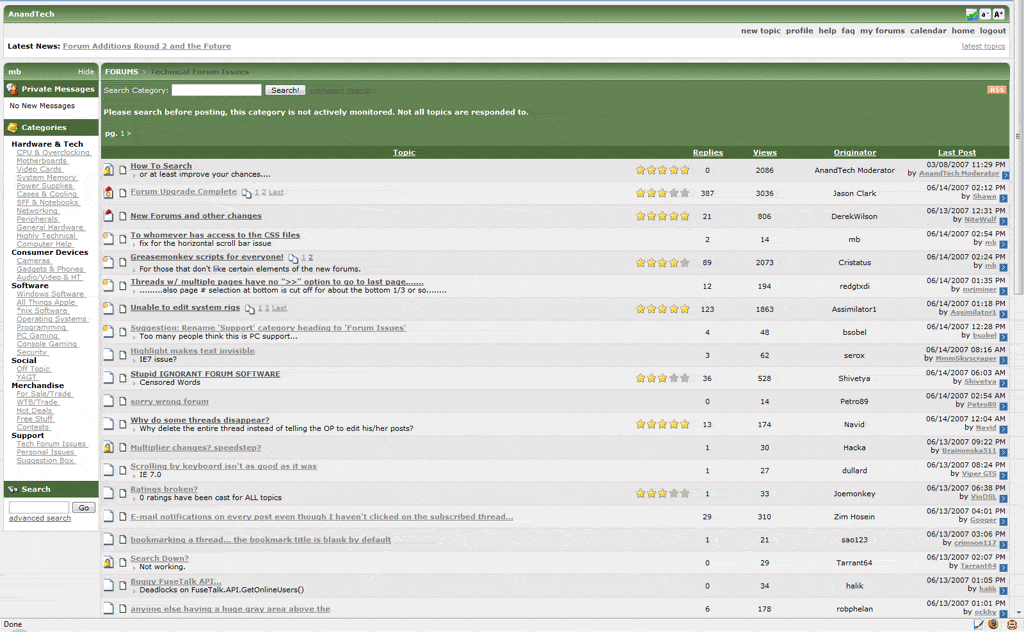
Task: Open the profile menu item
Action: click(x=799, y=31)
